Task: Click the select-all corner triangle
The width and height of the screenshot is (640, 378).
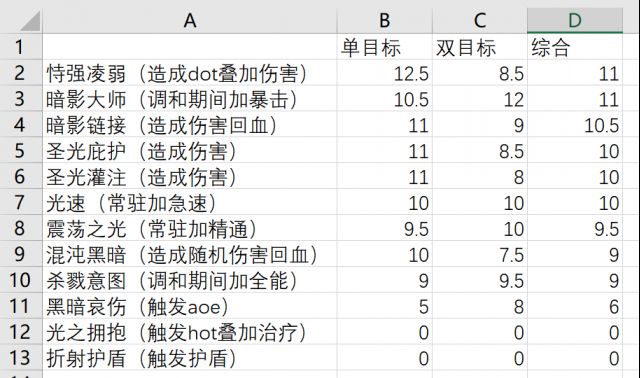Action: coord(30,21)
